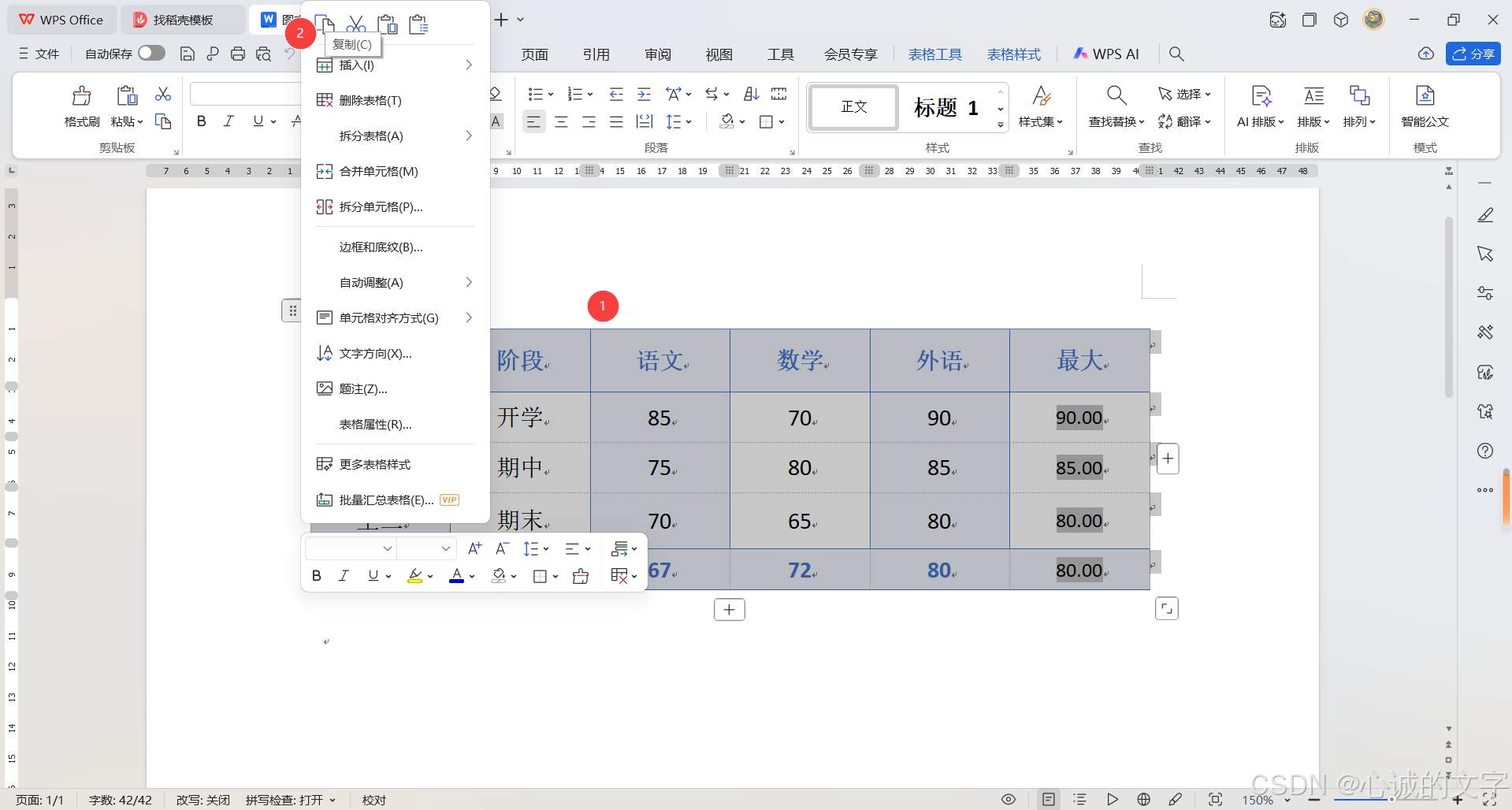Viewport: 1512px width, 810px height.
Task: Click the add row plus button below the table
Action: (x=729, y=610)
